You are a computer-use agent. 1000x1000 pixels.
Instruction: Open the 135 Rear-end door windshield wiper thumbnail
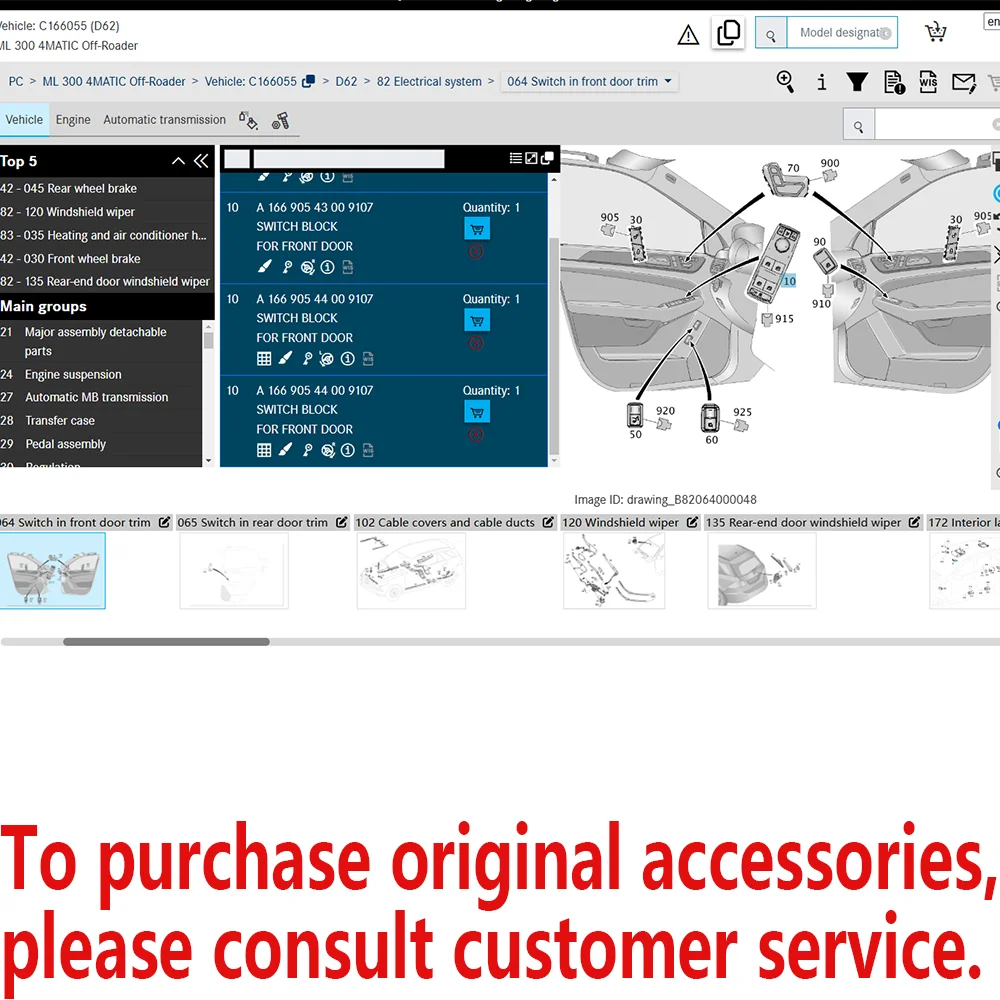coord(761,570)
